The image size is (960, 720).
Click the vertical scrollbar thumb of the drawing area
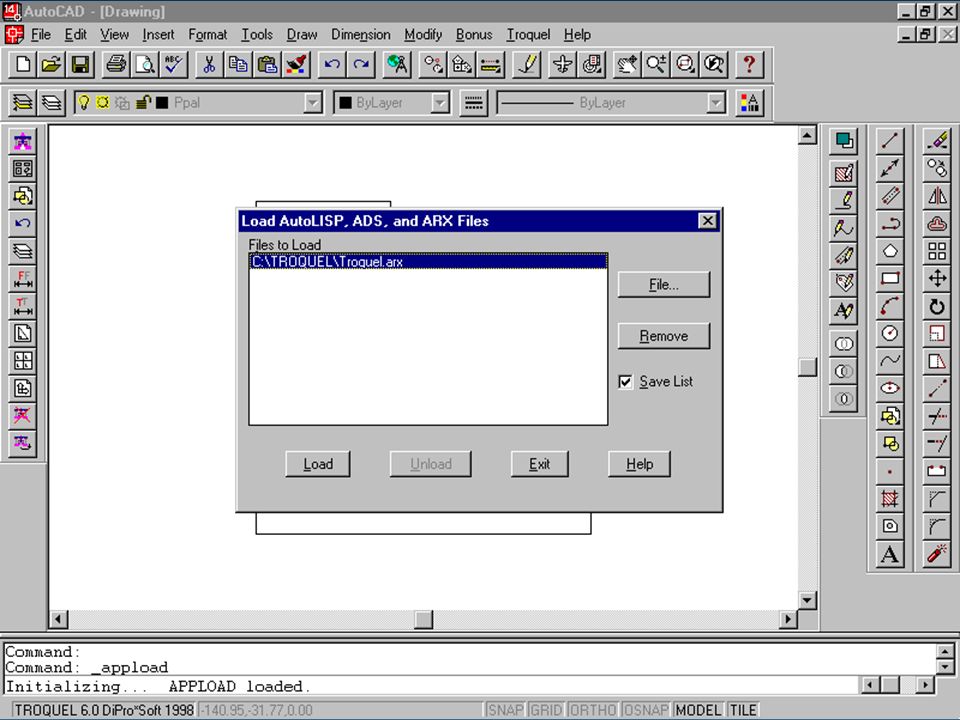point(808,367)
